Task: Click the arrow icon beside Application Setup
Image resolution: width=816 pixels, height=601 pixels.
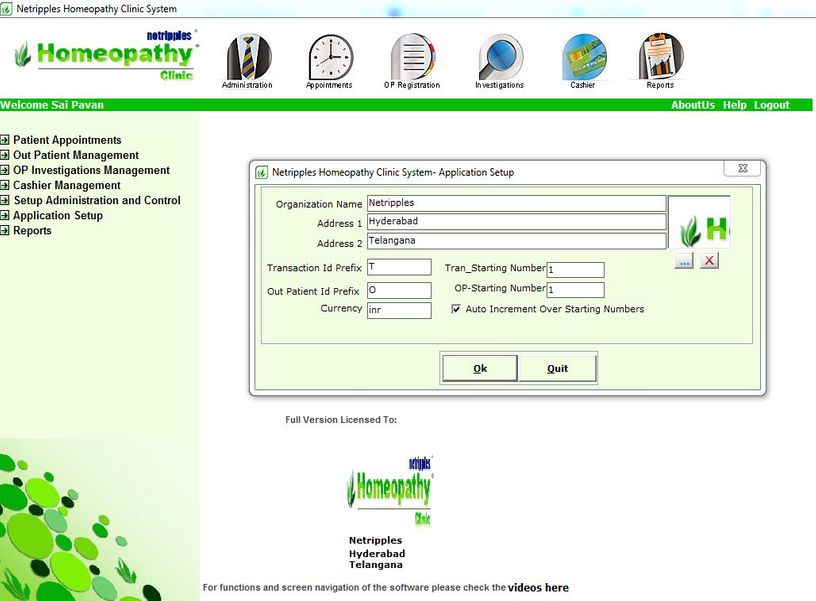Action: point(5,215)
